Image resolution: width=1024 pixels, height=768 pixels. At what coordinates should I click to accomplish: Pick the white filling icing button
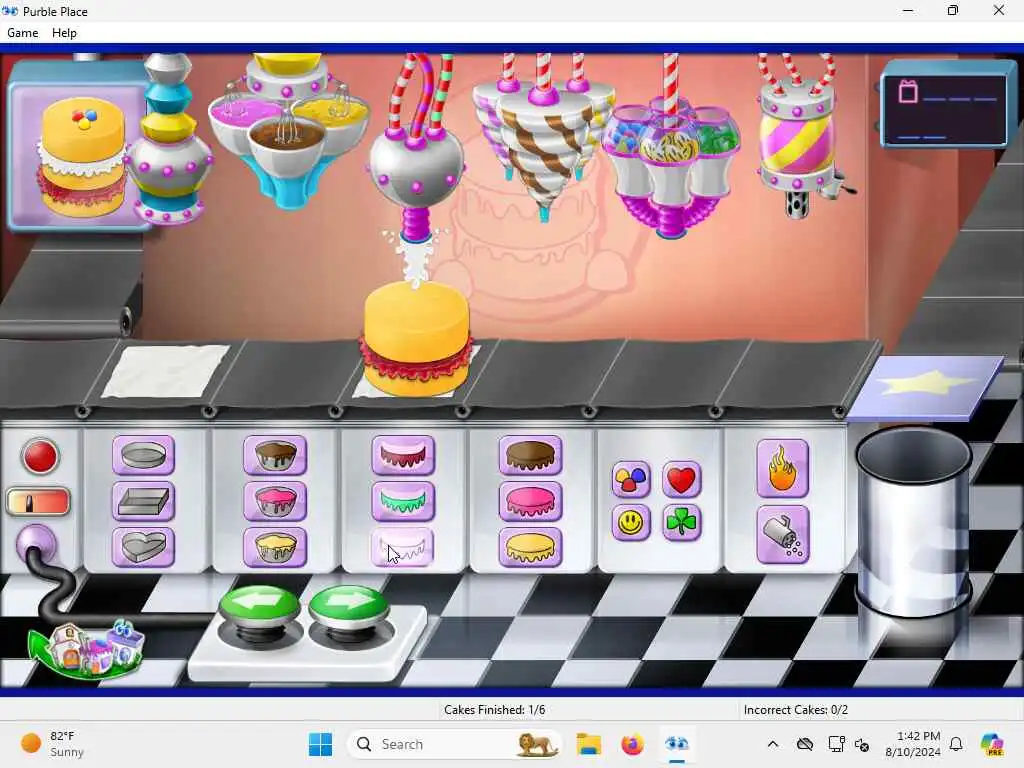(x=403, y=547)
